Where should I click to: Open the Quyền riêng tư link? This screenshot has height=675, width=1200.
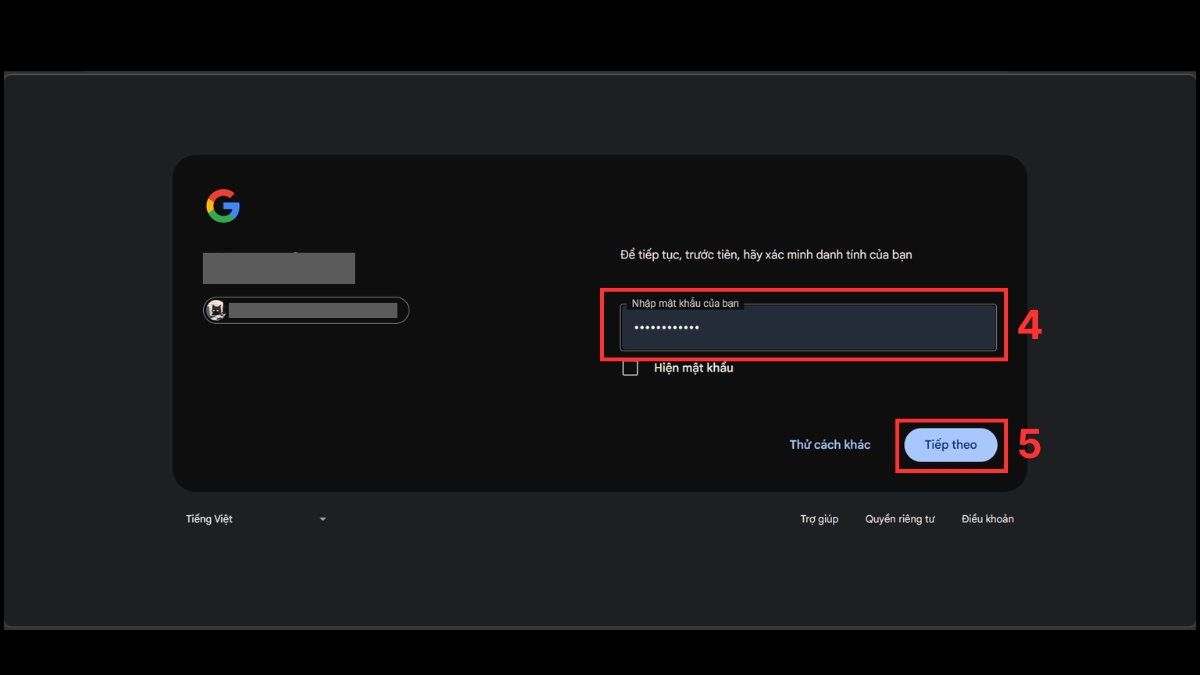900,519
